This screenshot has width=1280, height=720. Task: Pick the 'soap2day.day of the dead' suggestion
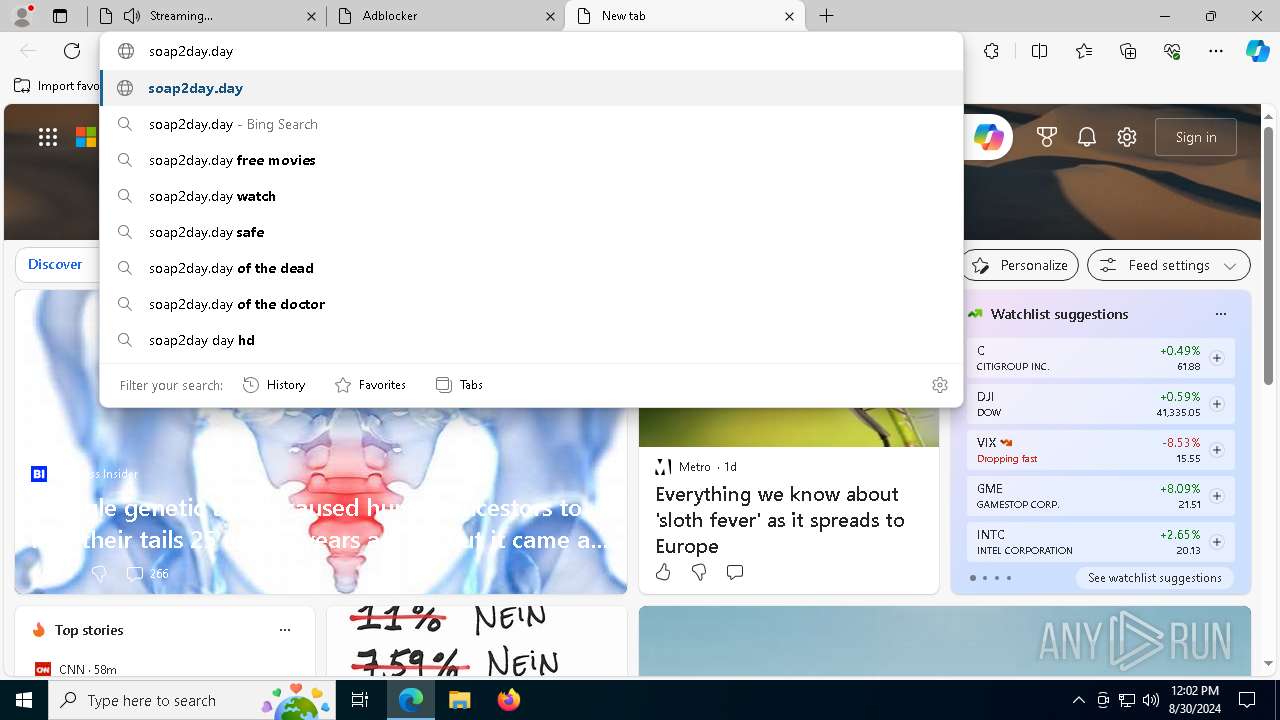coord(531,268)
